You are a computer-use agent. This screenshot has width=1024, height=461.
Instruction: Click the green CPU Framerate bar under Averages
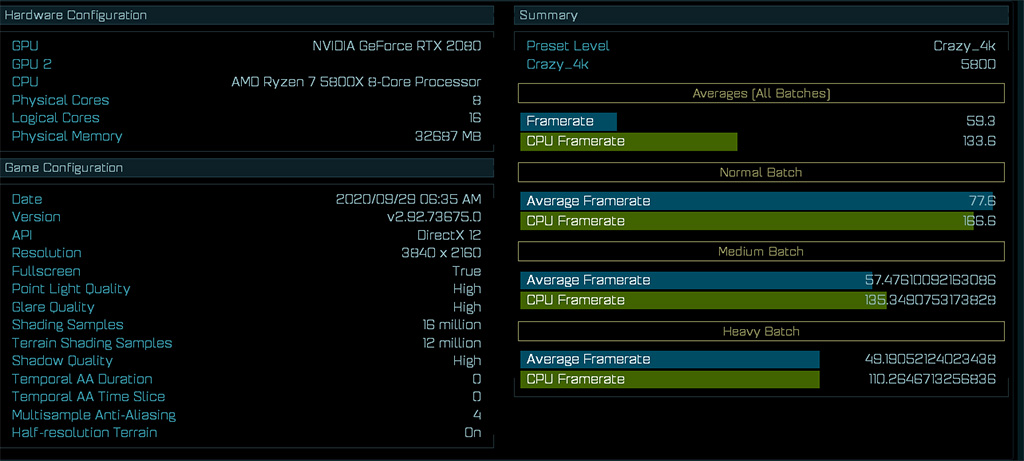[x=629, y=142]
